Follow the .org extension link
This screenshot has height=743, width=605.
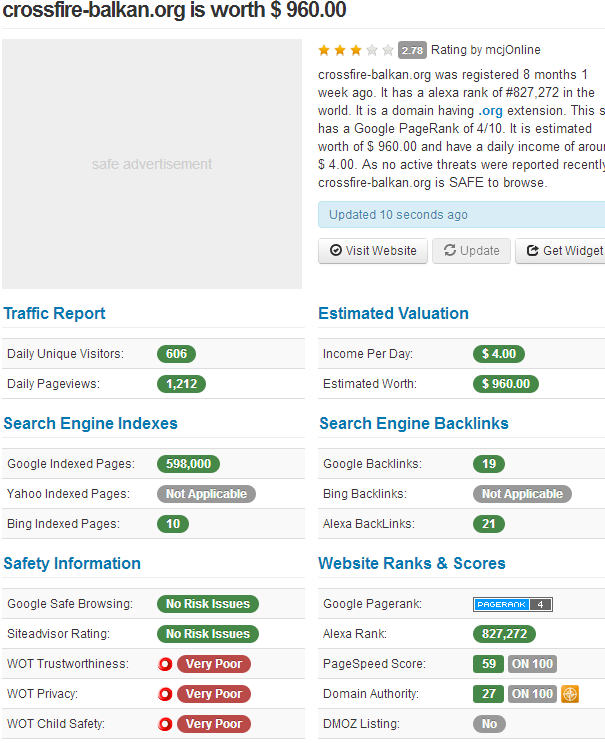click(x=490, y=111)
